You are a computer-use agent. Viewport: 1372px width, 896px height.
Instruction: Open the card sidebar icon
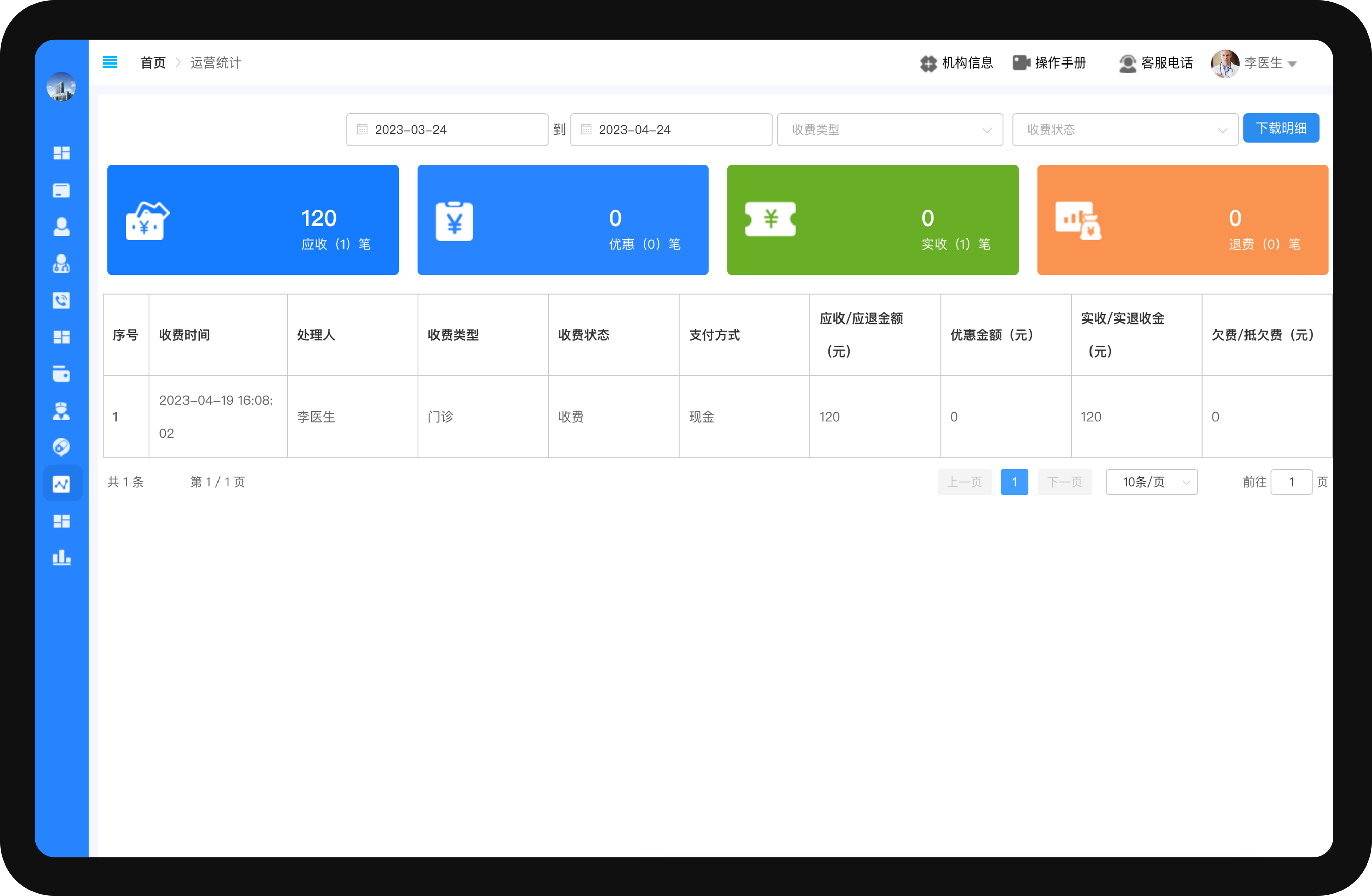coord(61,190)
